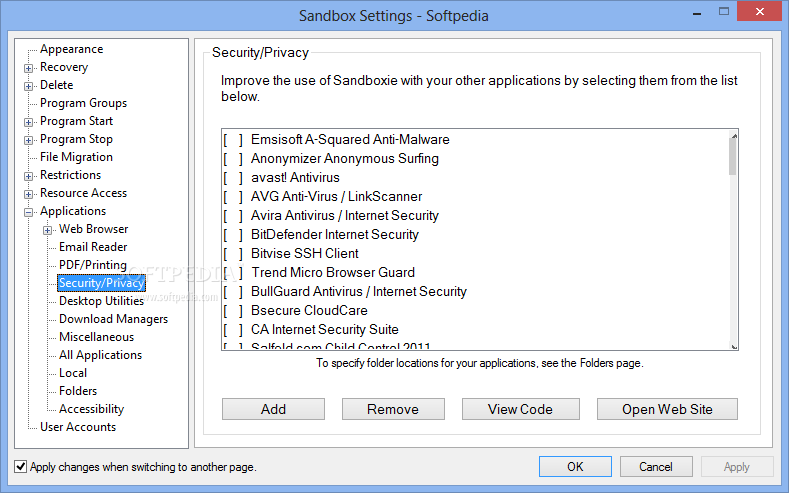789x493 pixels.
Task: Select the Restrictions label in tree
Action: 70,175
